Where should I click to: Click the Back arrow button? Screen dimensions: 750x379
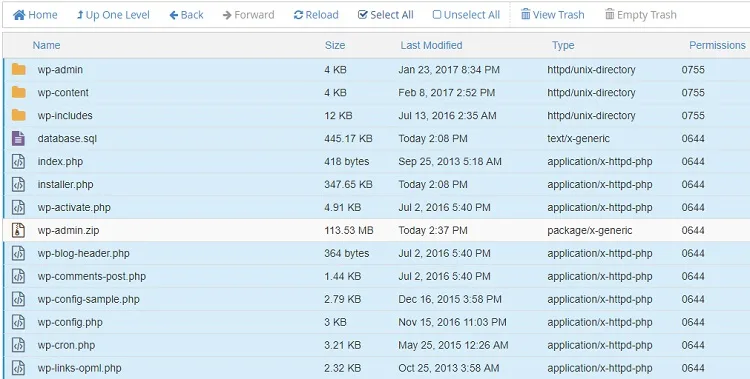coord(187,15)
